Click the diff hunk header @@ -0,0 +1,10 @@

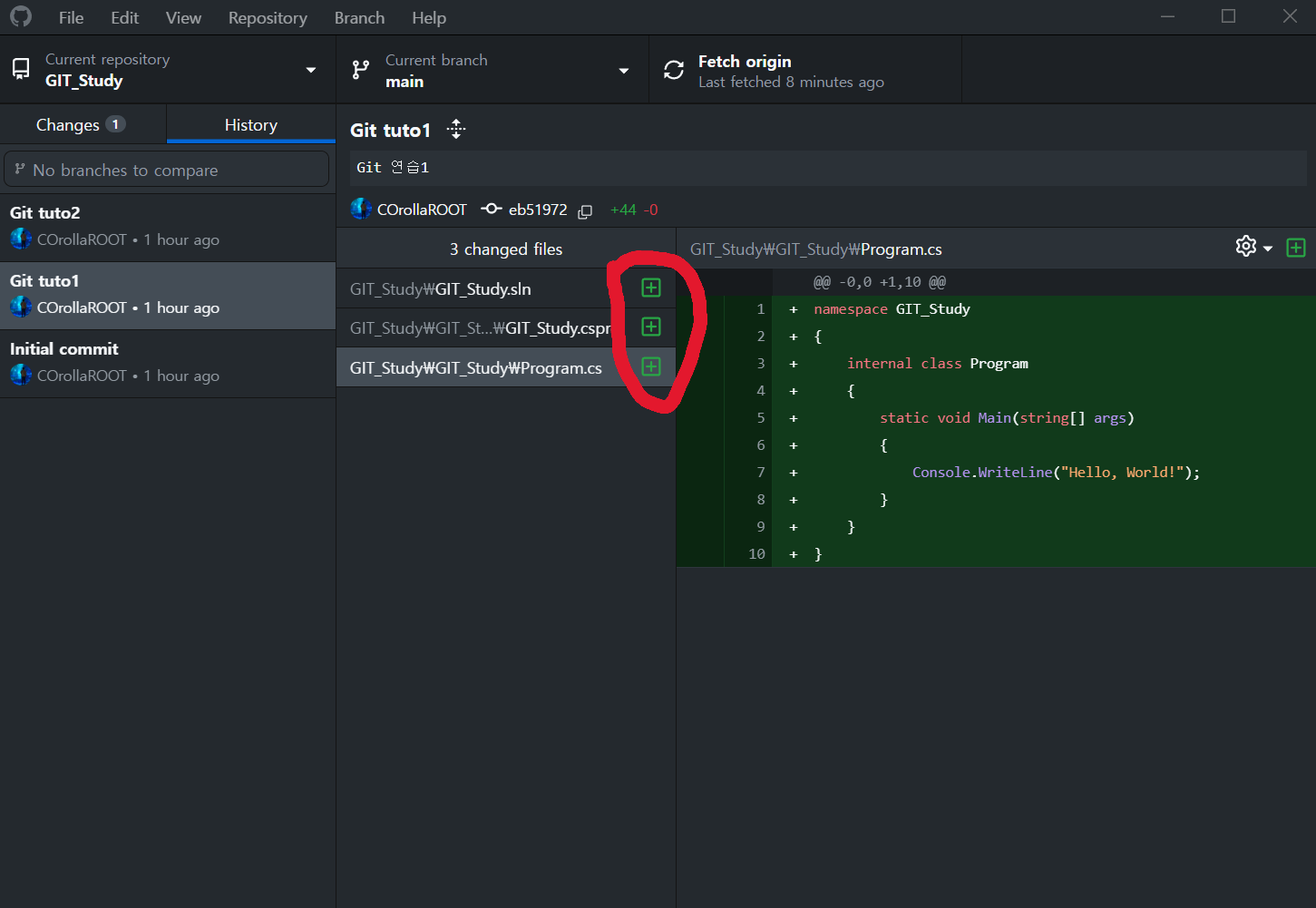(880, 282)
